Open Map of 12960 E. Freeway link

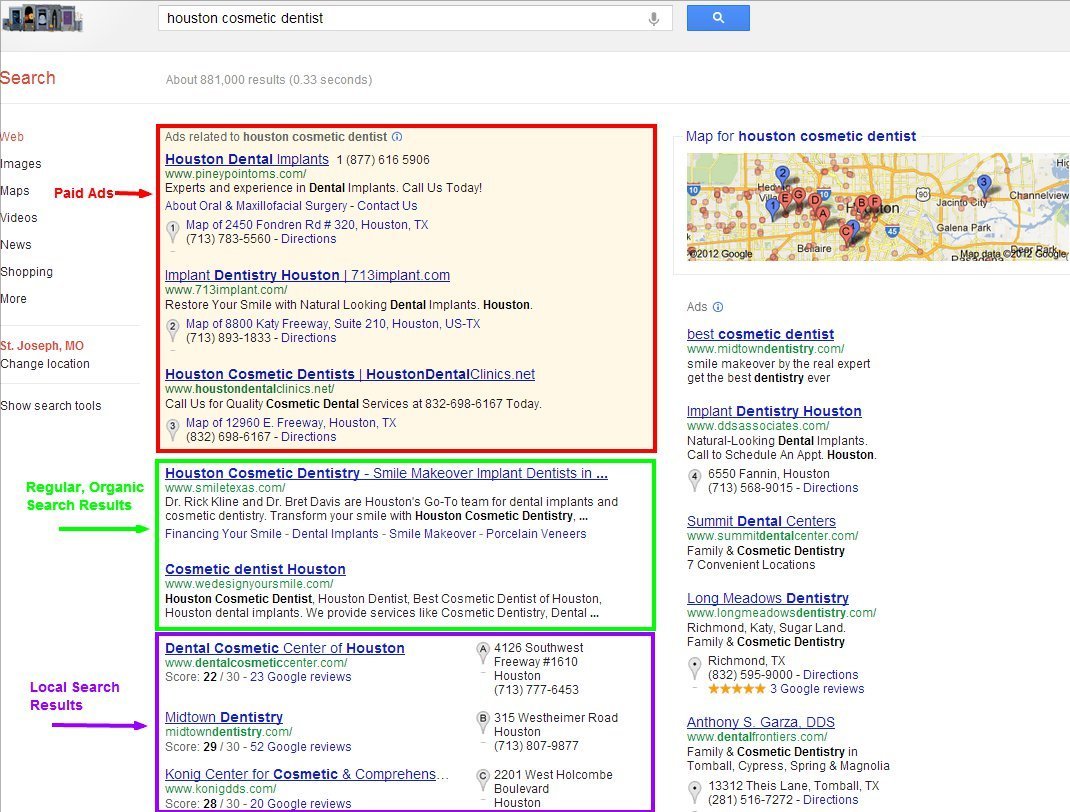(x=291, y=422)
